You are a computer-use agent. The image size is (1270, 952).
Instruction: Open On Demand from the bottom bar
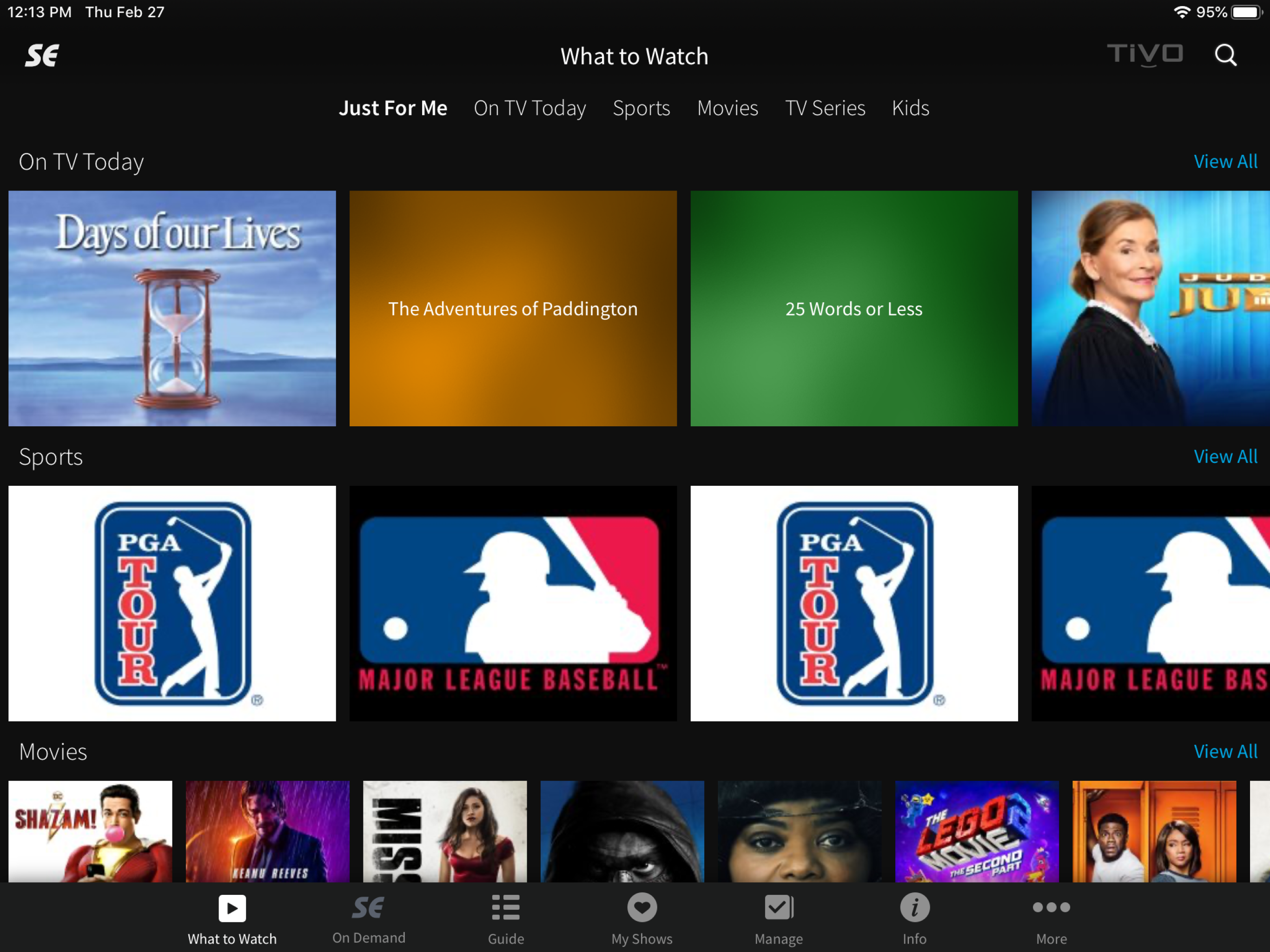pos(369,920)
